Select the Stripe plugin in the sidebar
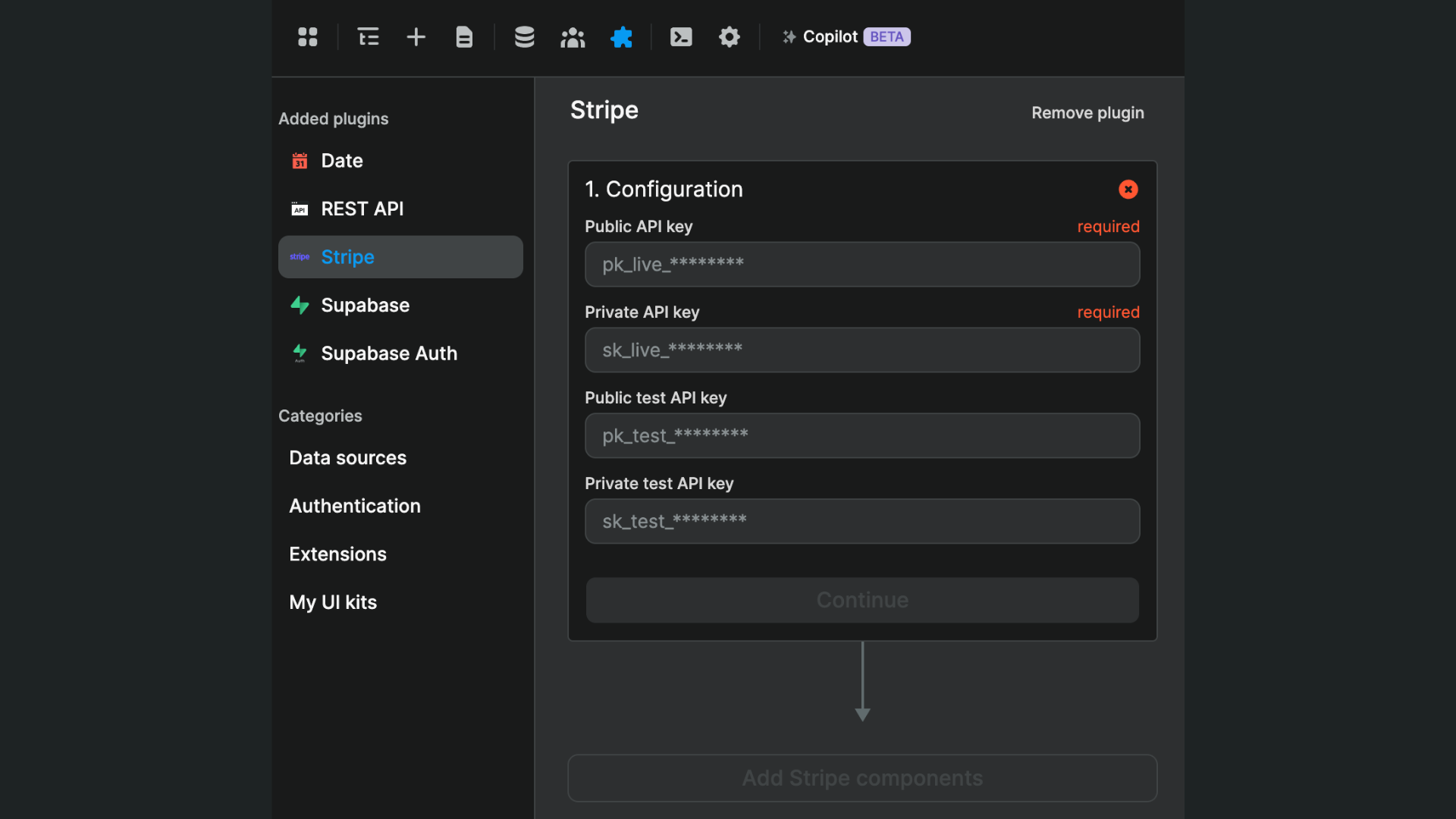The width and height of the screenshot is (1456, 819). click(x=347, y=256)
